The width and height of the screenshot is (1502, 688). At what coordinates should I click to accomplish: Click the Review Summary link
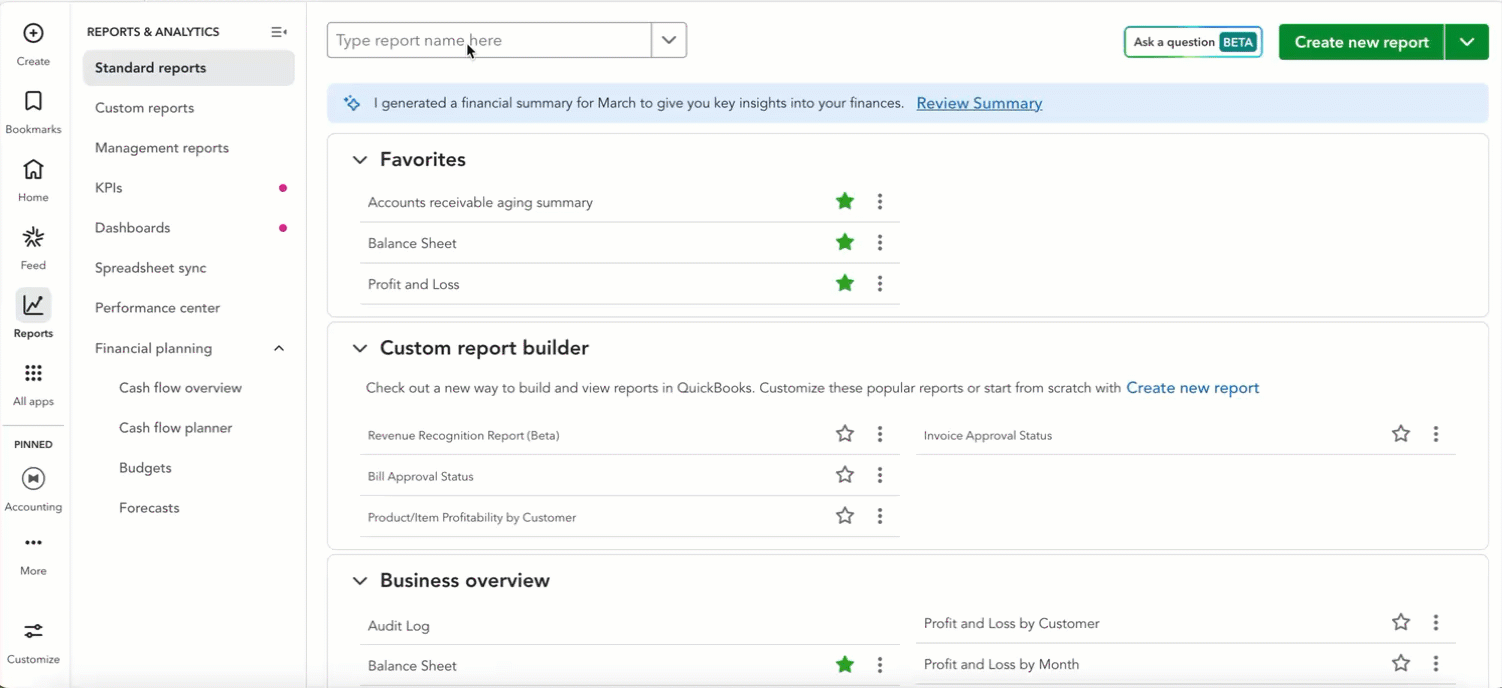(979, 103)
